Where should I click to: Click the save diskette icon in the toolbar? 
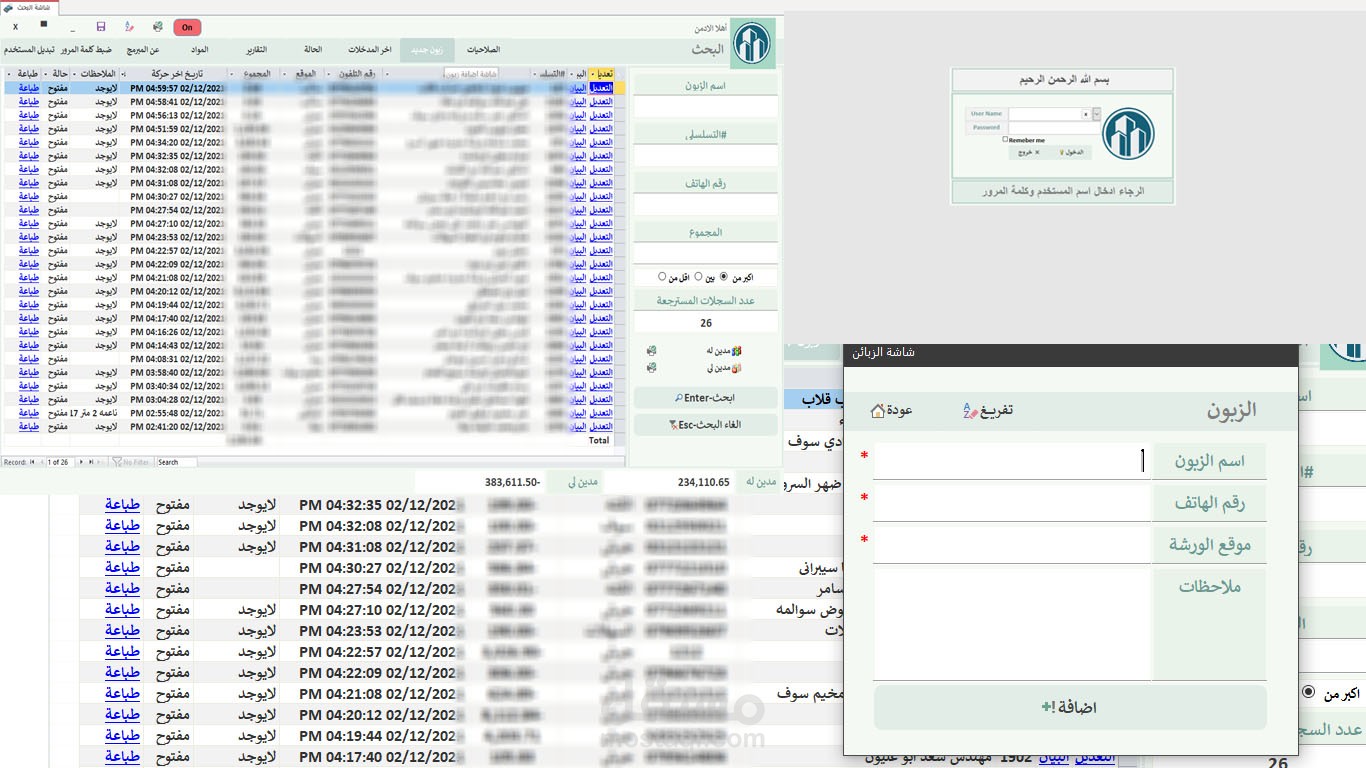pos(101,27)
